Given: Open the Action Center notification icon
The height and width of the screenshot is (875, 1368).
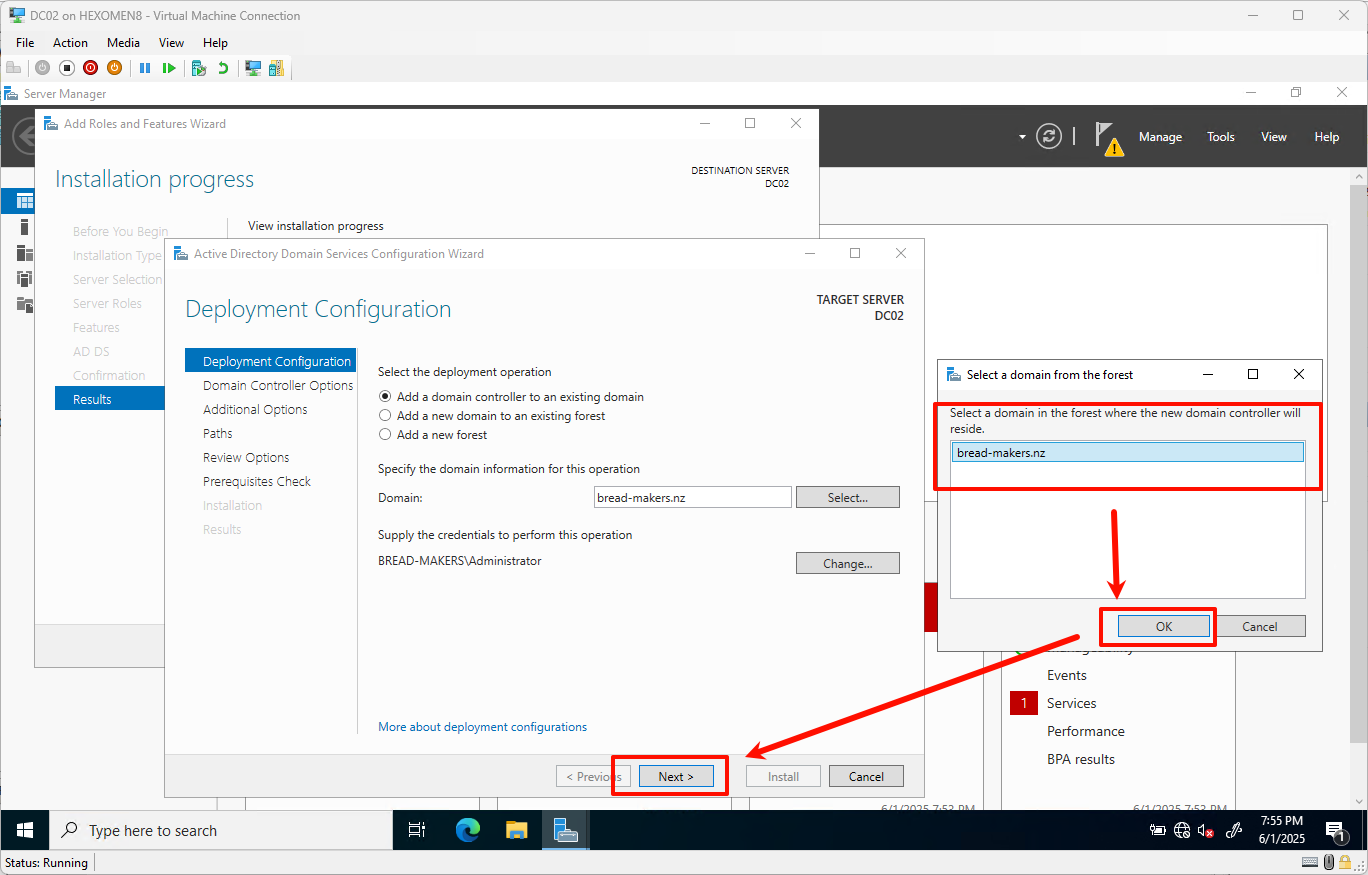Looking at the screenshot, I should 1335,830.
